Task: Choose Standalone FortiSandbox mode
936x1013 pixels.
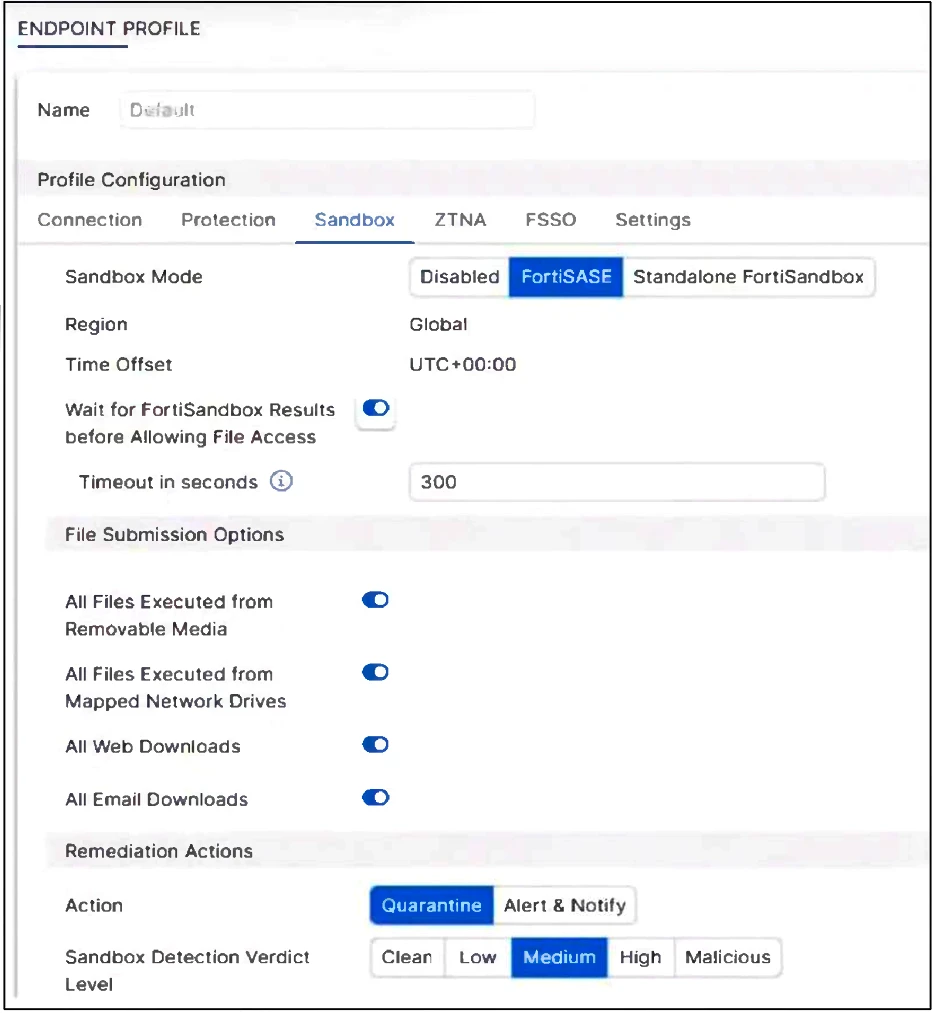Action: (748, 277)
